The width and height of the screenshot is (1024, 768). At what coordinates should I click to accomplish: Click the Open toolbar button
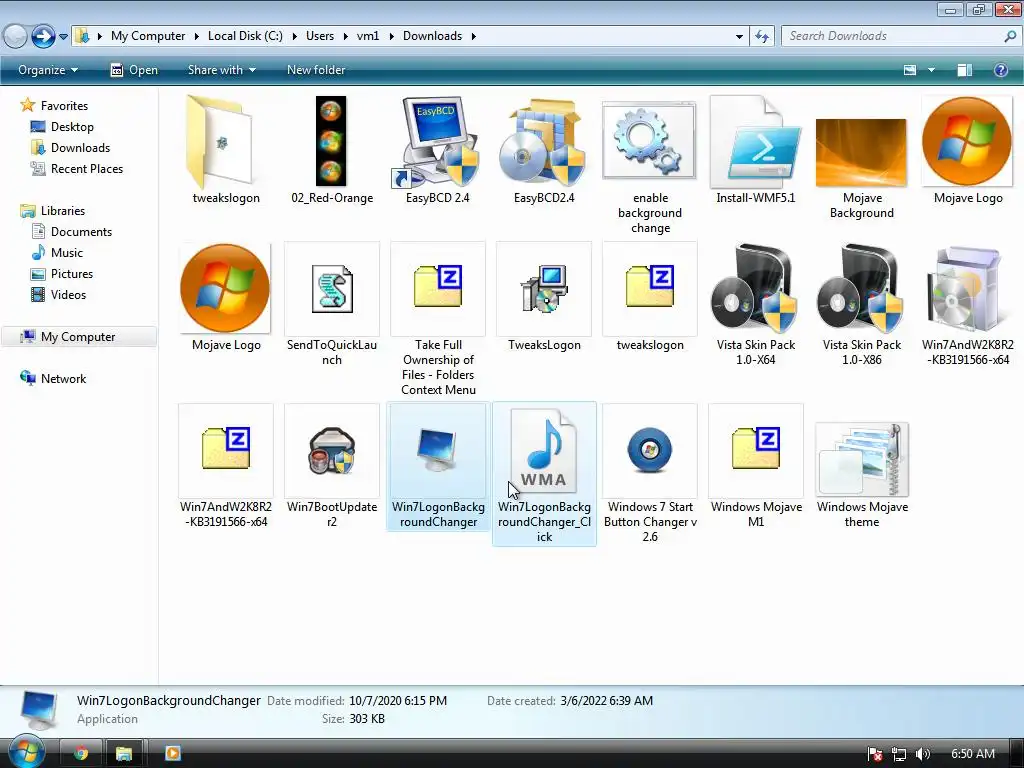134,70
